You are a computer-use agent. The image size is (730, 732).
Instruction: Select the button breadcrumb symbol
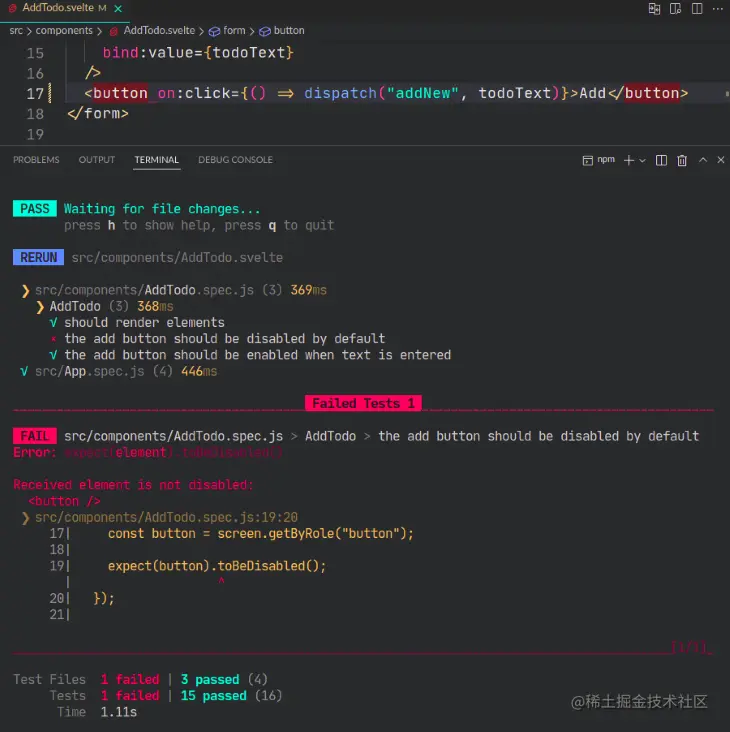point(282,31)
